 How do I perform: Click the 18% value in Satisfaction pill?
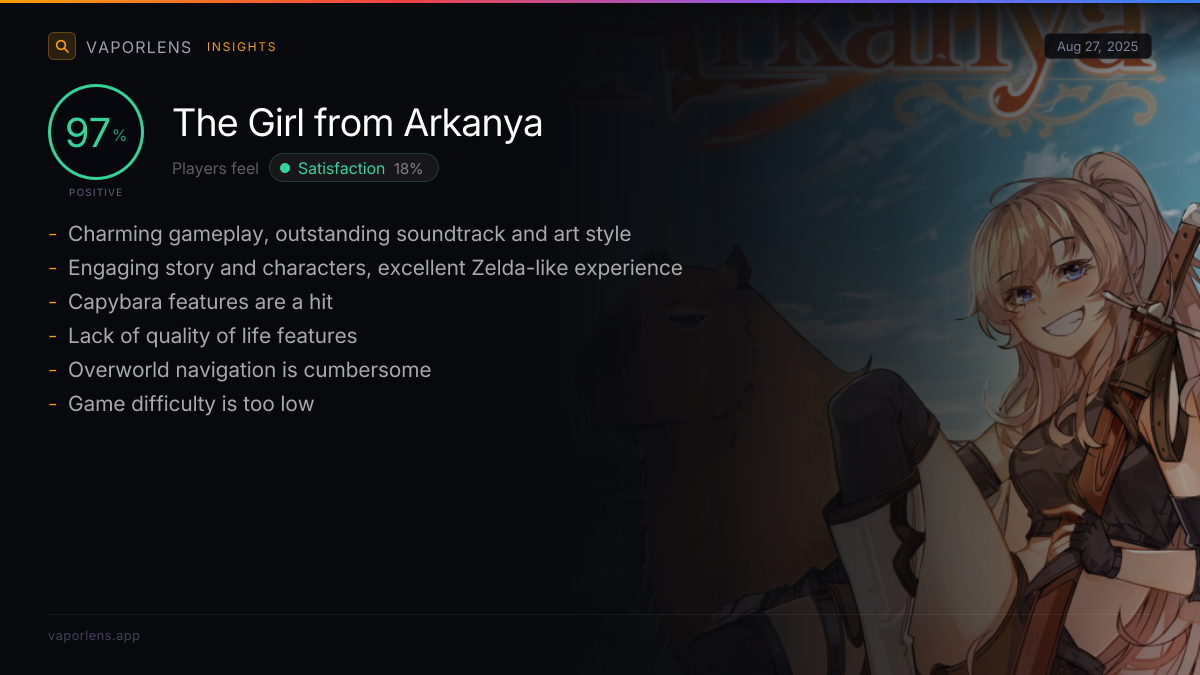[x=408, y=169]
